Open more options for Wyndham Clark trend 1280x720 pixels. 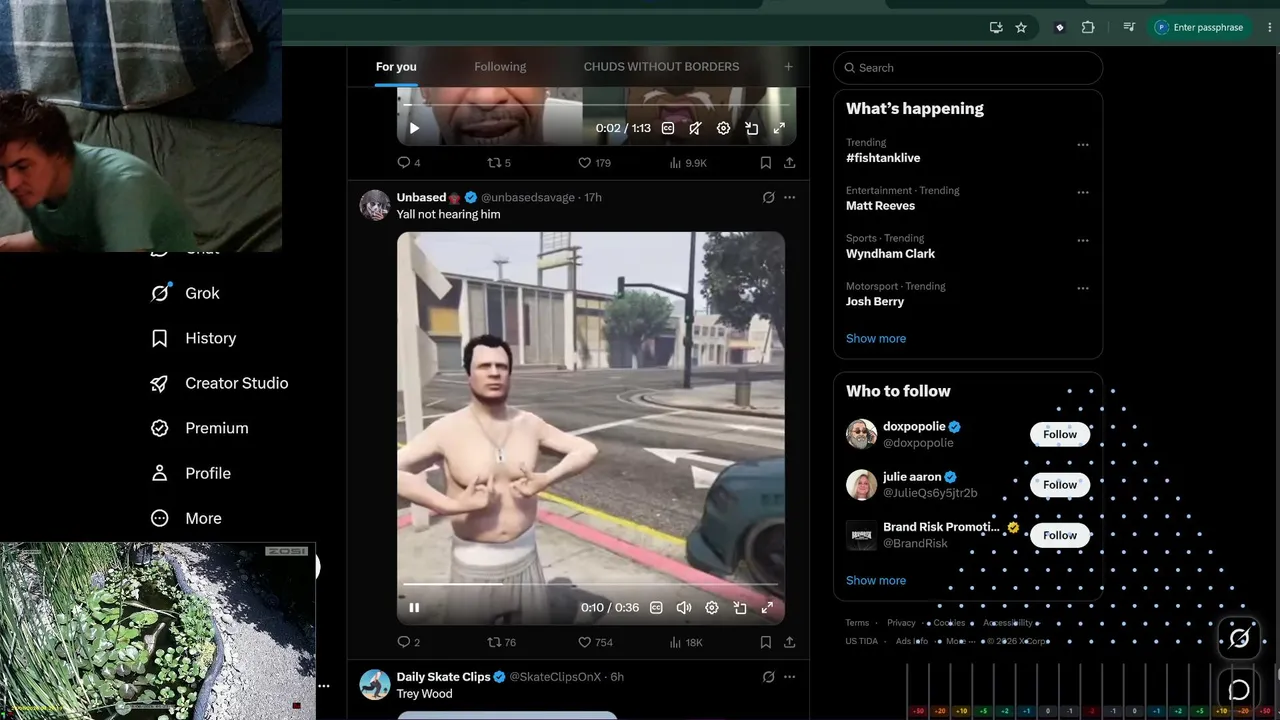pos(1082,240)
